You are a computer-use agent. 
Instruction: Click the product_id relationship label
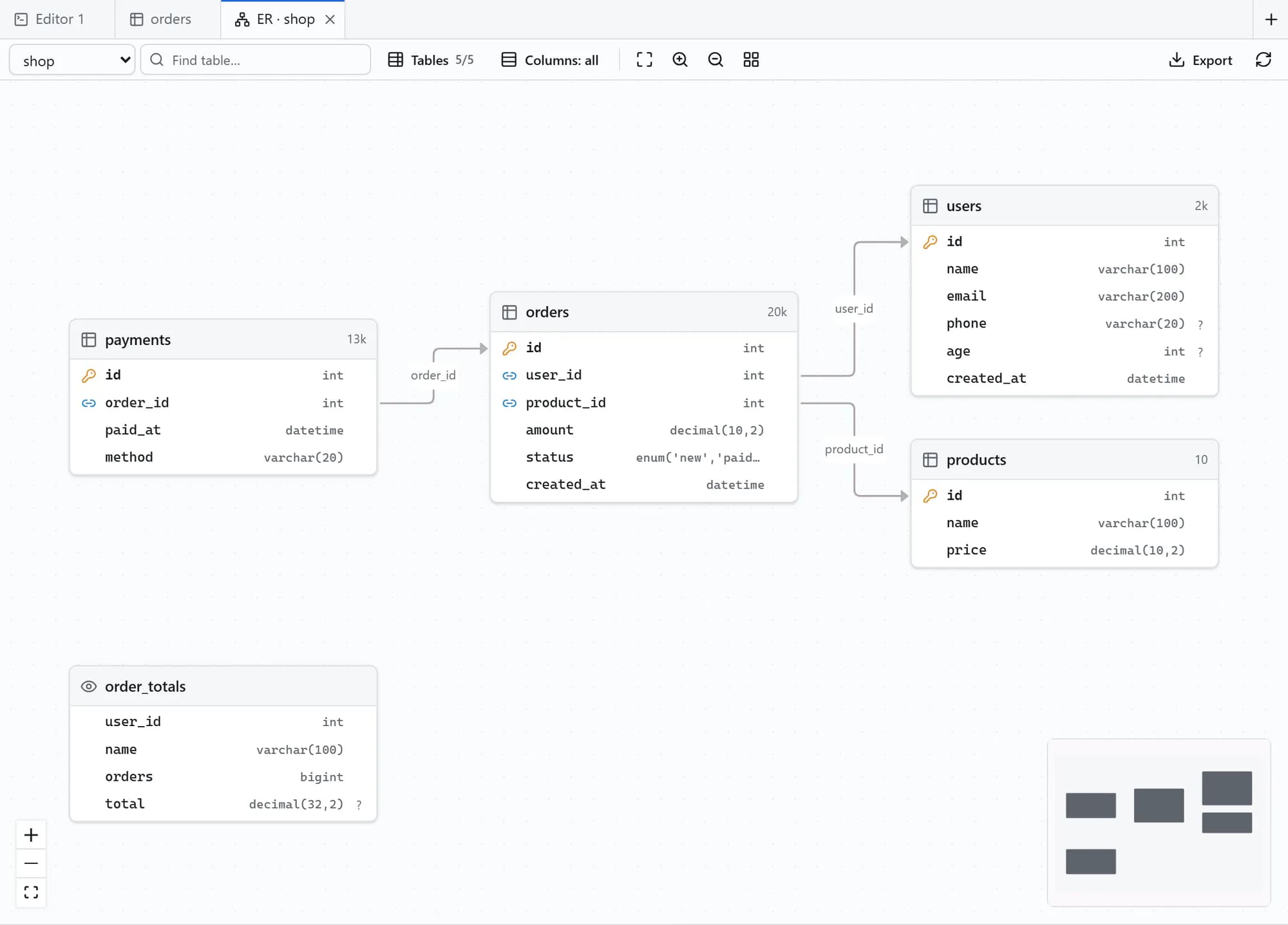(x=854, y=449)
